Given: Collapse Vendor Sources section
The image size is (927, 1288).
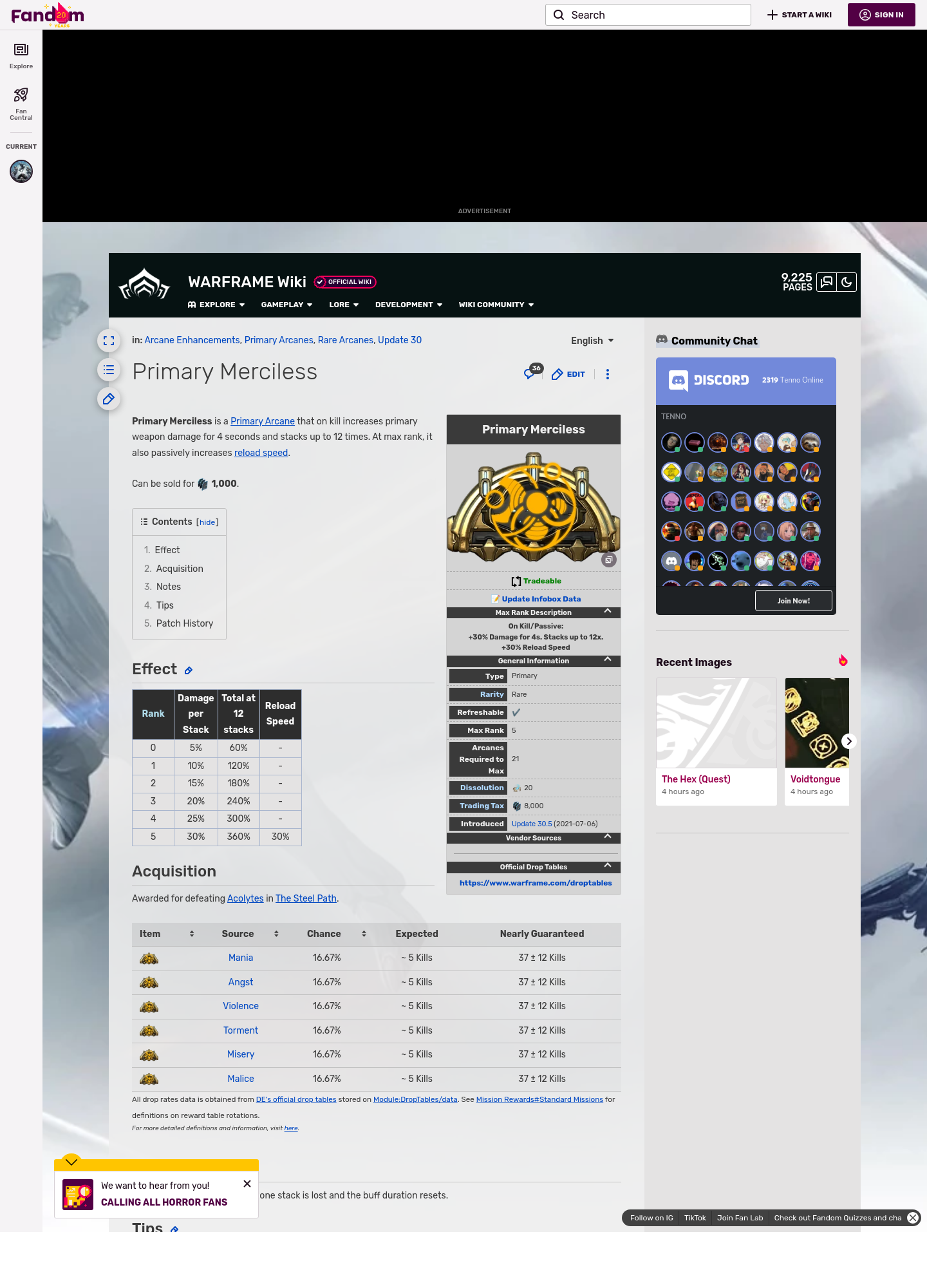Looking at the screenshot, I should click(x=608, y=837).
